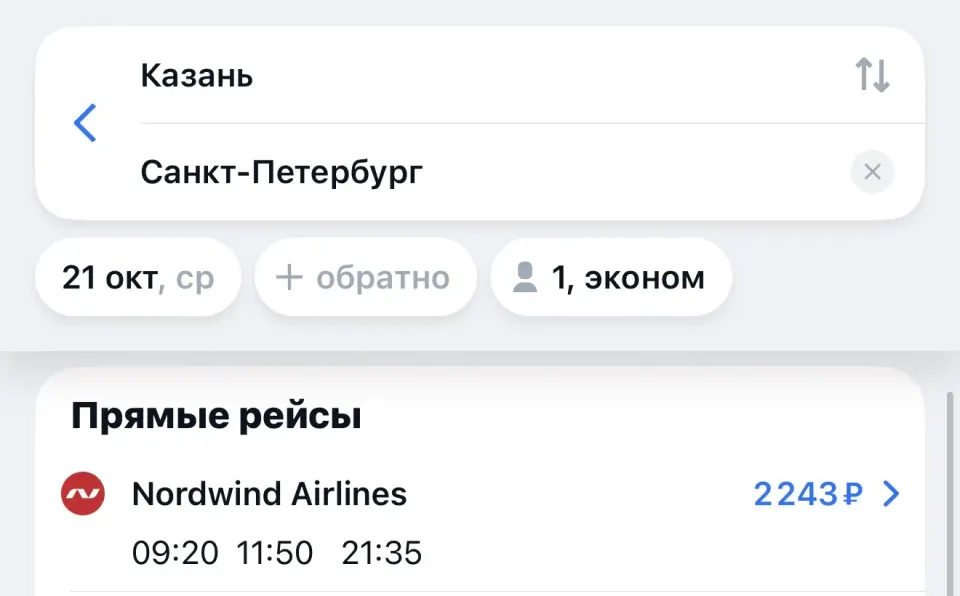Tap the plus icon next to обратно

pyautogui.click(x=289, y=277)
